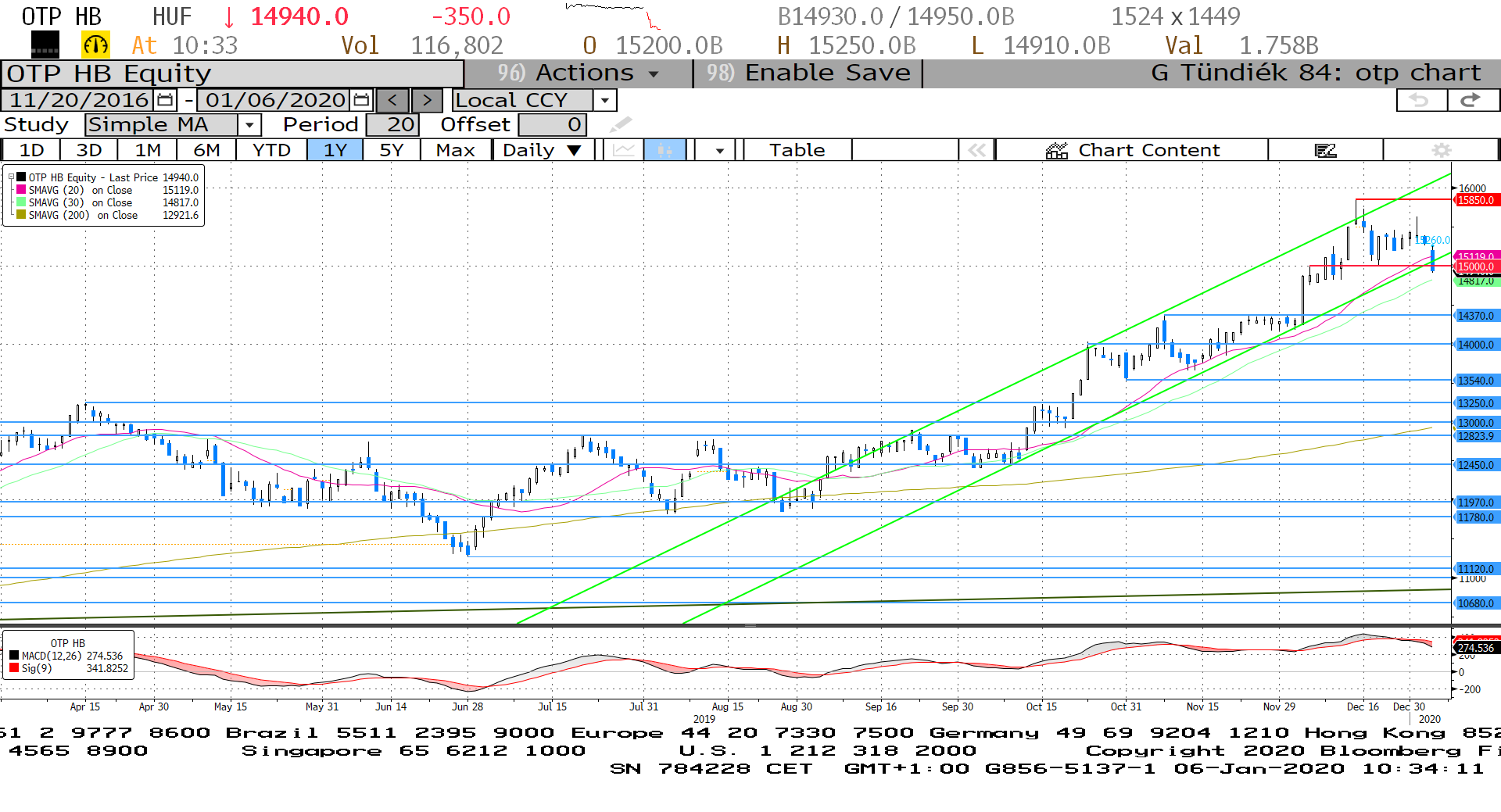Screen dimensions: 1501x812
Task: Select the Max range tab
Action: click(x=456, y=150)
